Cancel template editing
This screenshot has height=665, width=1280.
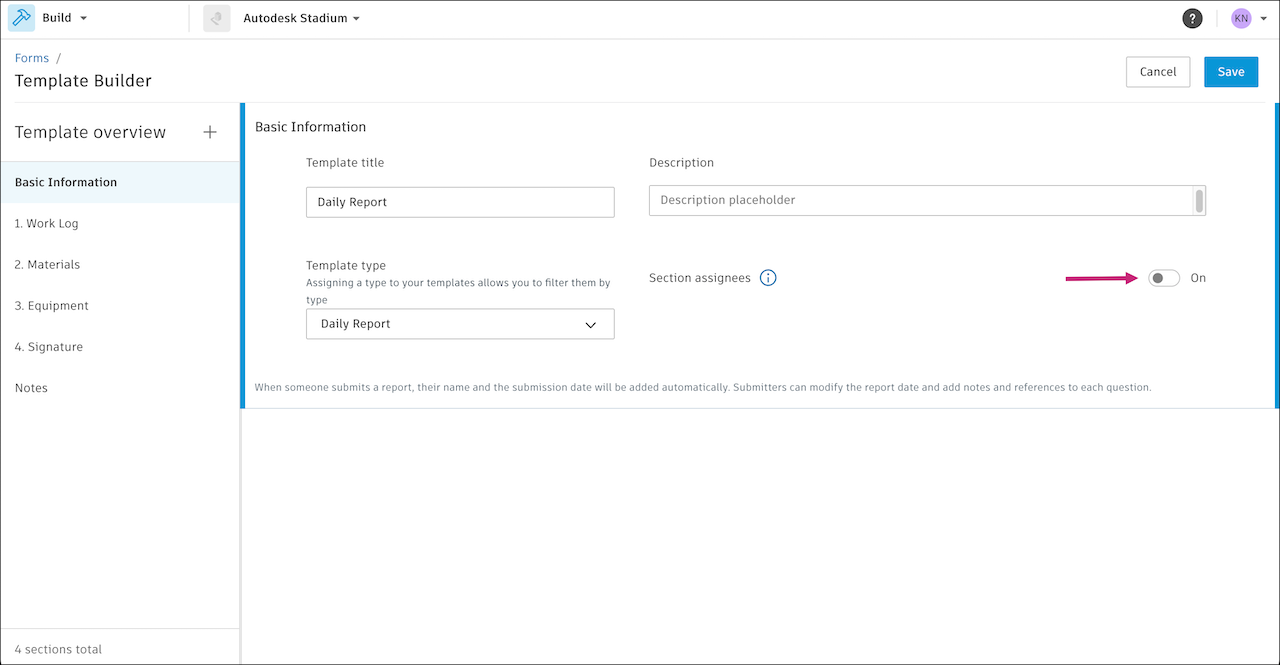pyautogui.click(x=1157, y=71)
